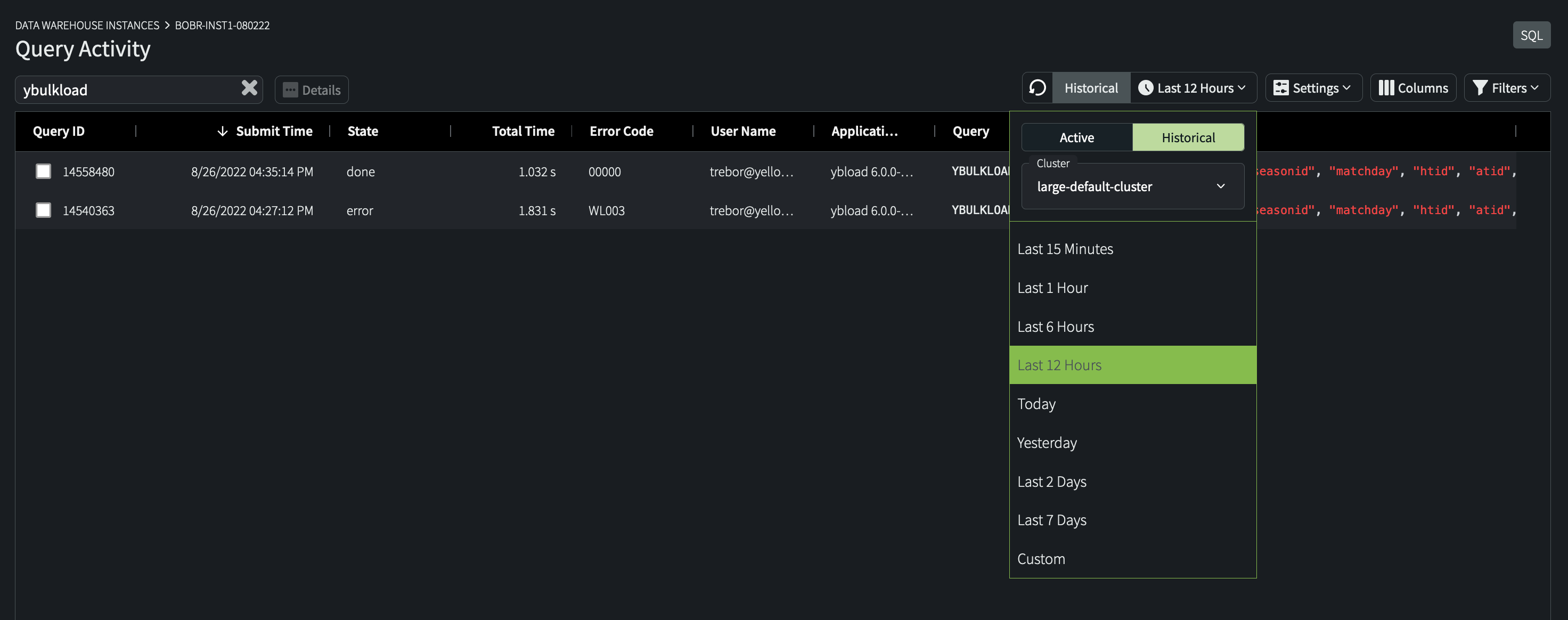Choose the Yesterday time range
Viewport: 1568px width, 620px height.
point(1047,443)
